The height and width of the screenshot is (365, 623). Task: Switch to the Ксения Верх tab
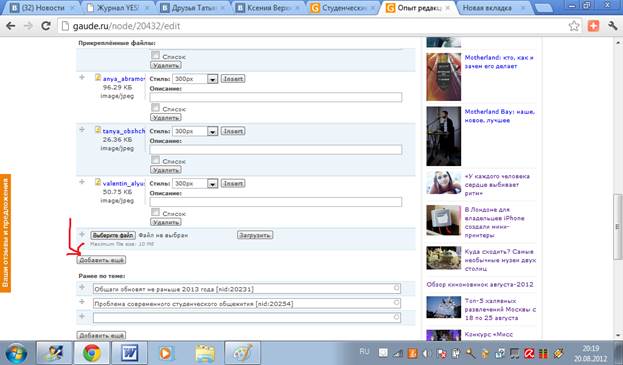pos(268,8)
